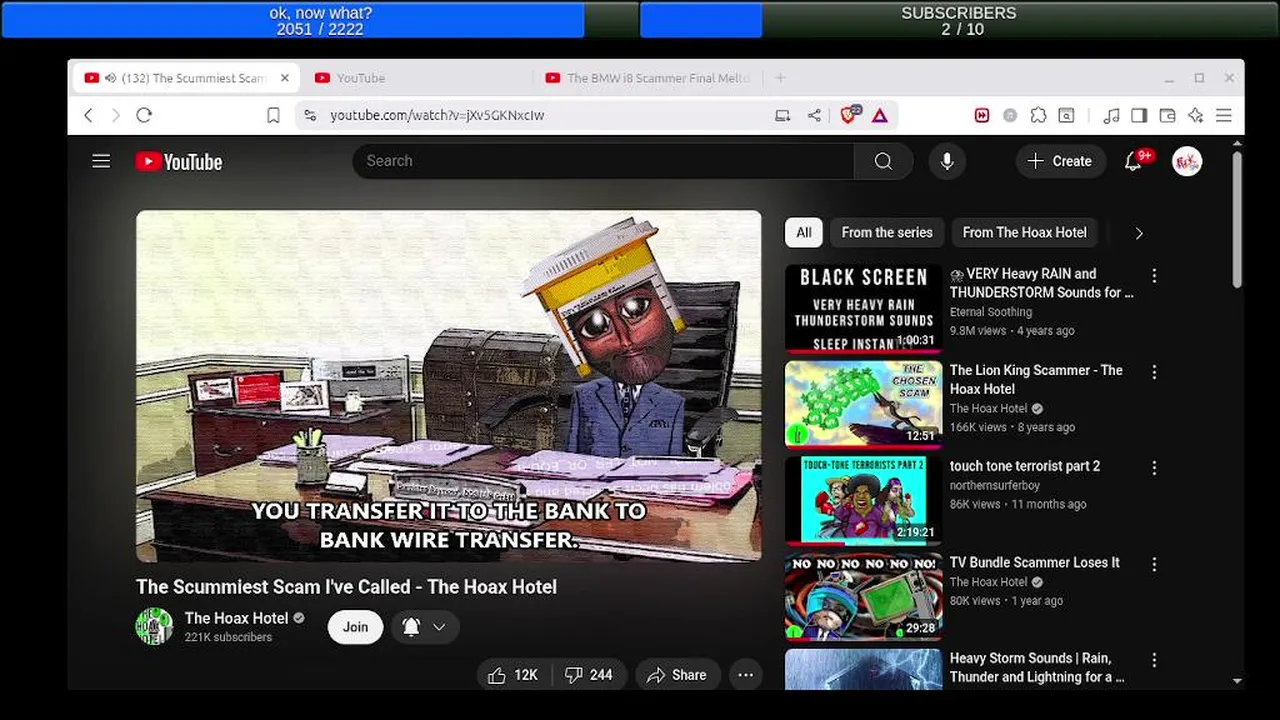Click the 'ok, now what?' progress bar
This screenshot has height=720, width=1280.
coord(320,20)
